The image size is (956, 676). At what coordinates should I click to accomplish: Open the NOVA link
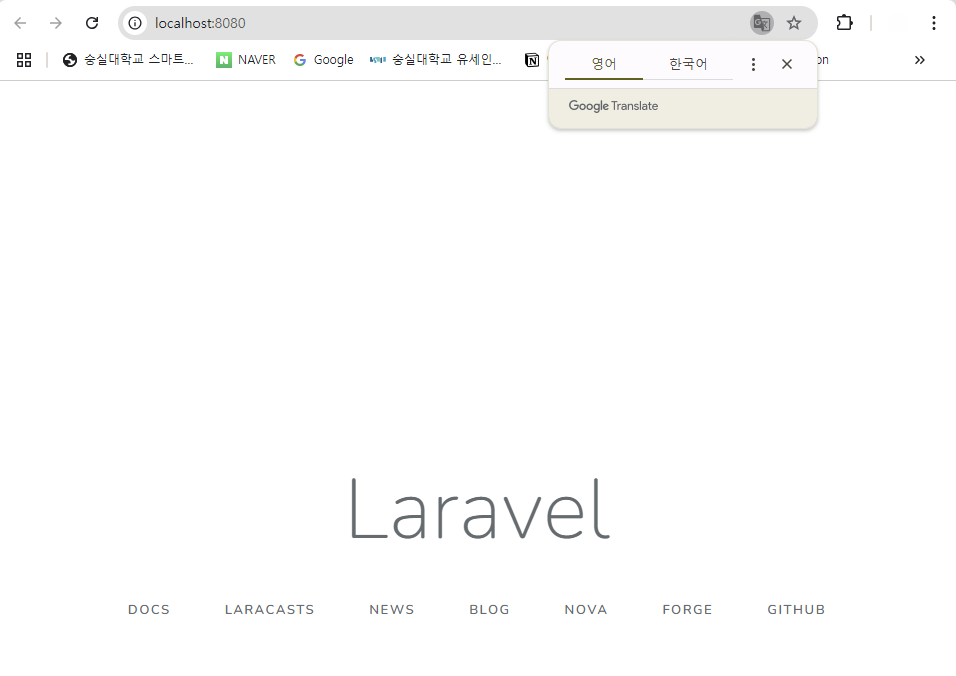[586, 610]
